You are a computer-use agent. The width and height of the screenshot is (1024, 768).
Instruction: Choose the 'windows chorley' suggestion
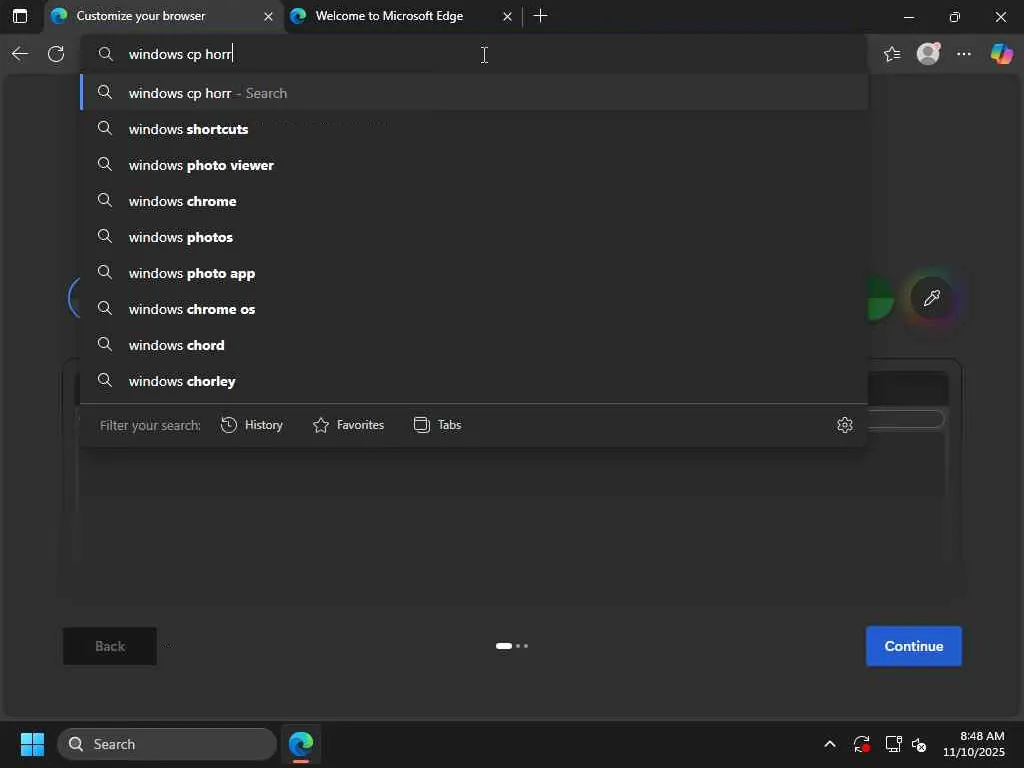pos(474,380)
